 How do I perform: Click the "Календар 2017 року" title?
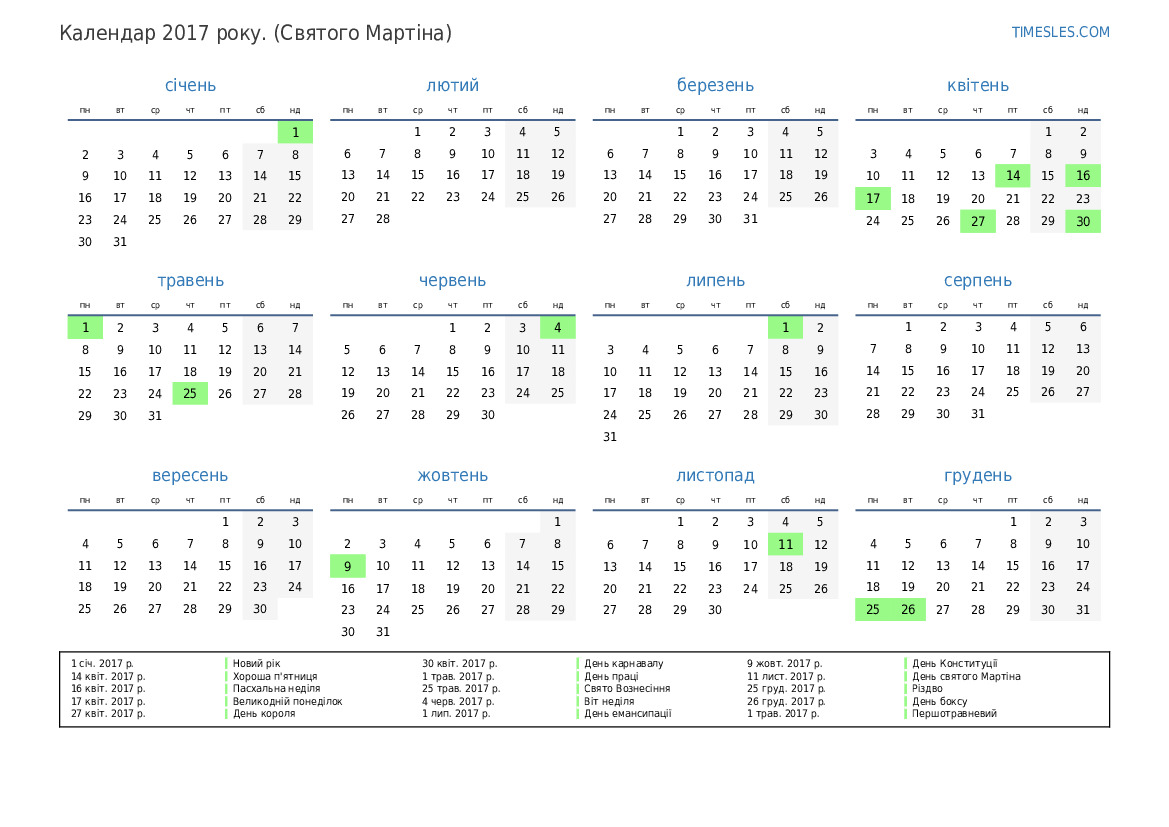(255, 33)
